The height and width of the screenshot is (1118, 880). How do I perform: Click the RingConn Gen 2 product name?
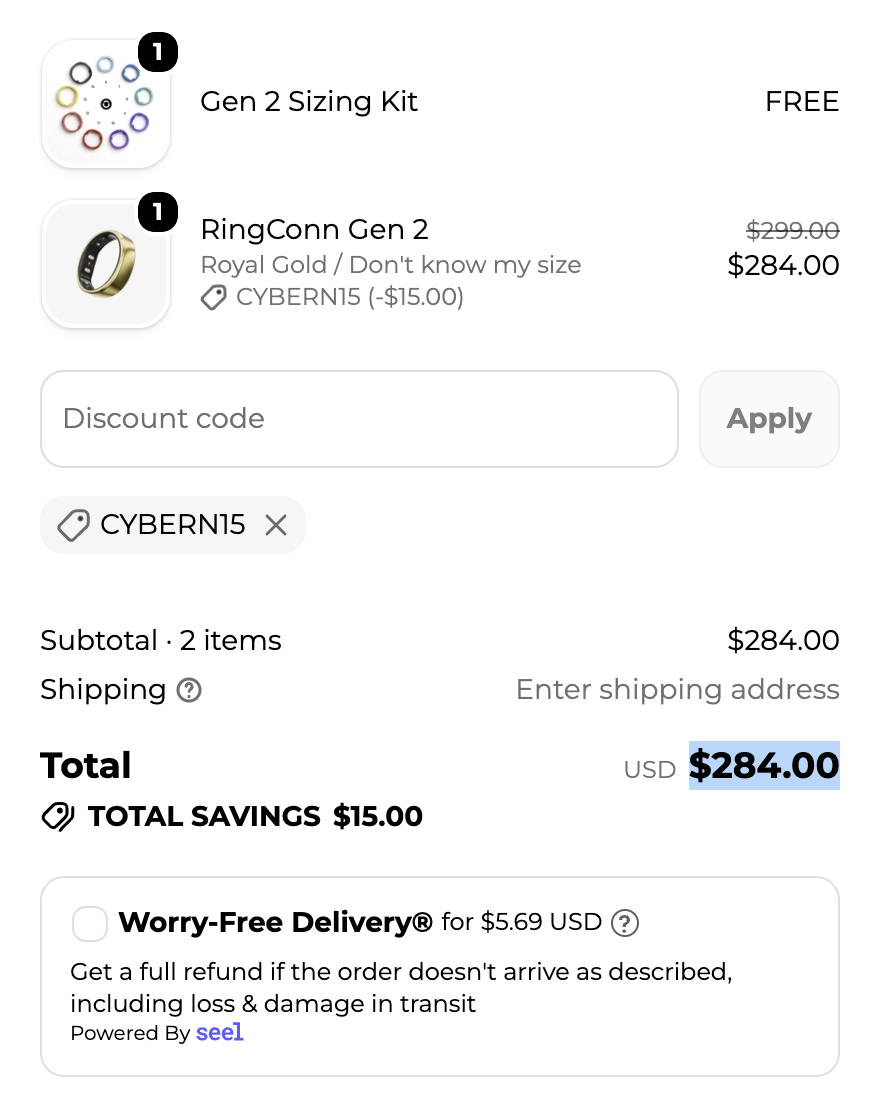point(314,230)
